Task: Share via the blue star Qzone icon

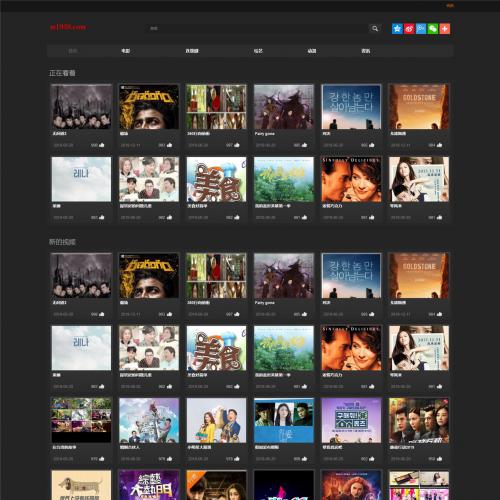Action: coord(397,29)
